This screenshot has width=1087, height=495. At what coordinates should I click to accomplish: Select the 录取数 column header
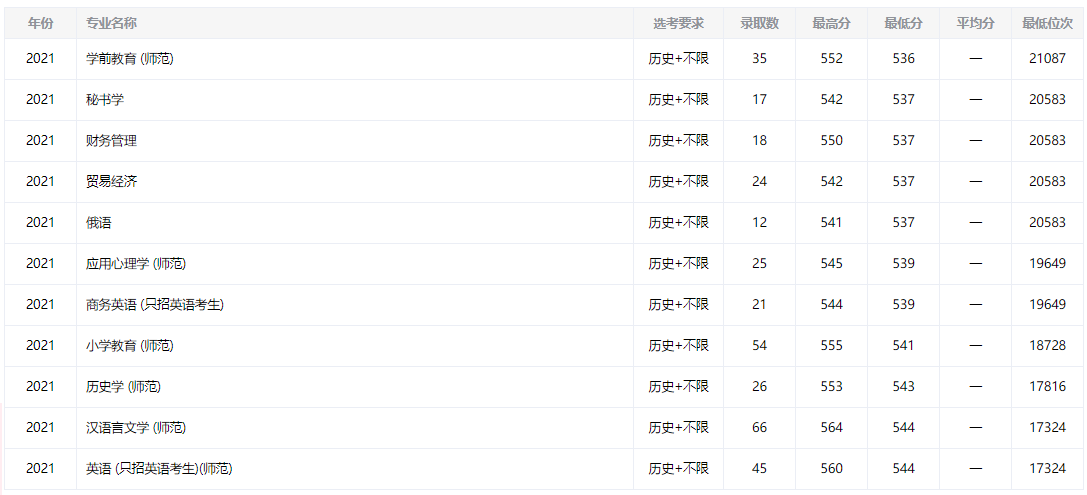point(759,23)
